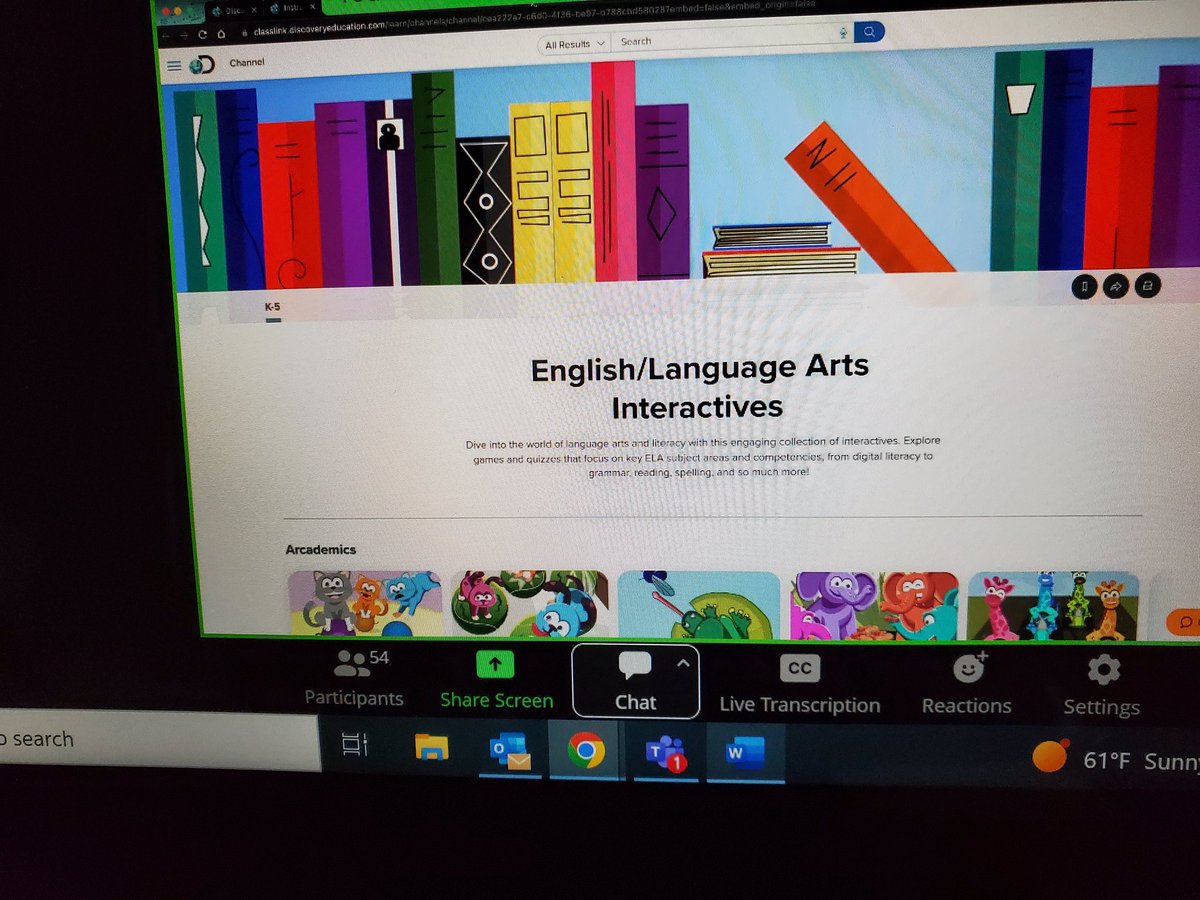Open Zoom Reactions
Screen dimensions: 1200x900
coord(966,685)
